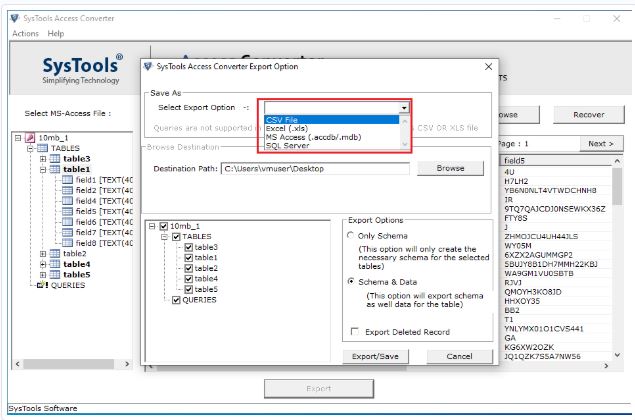Viewport: 635px width, 420px height.
Task: Click right arrow of left tree scrollbar
Action: [x=127, y=364]
